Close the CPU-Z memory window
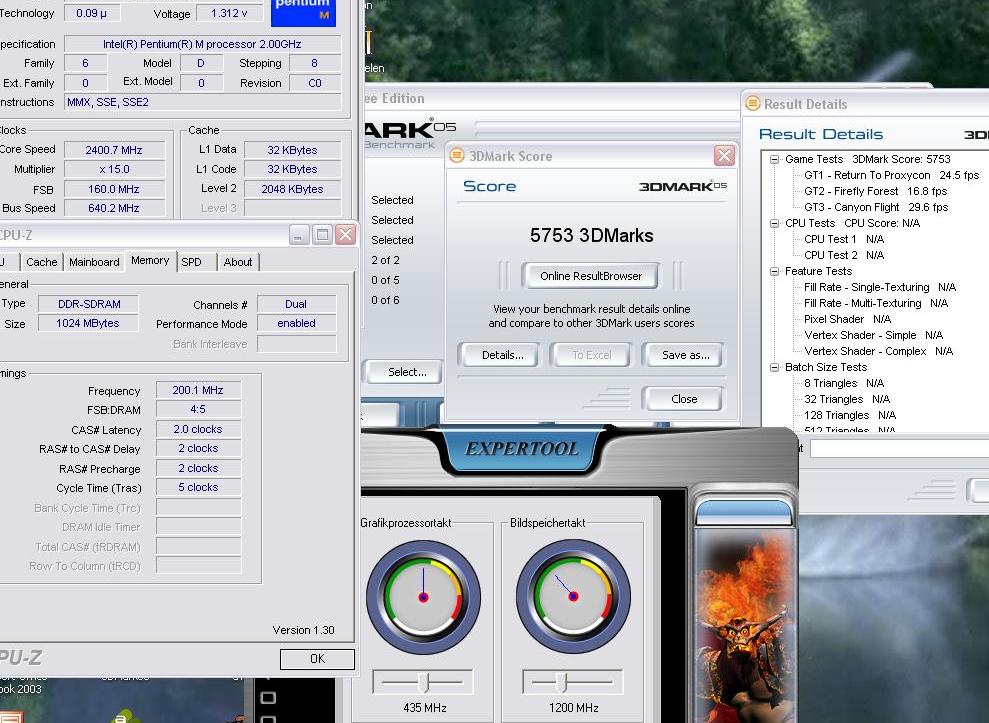Viewport: 989px width, 723px height. click(345, 235)
